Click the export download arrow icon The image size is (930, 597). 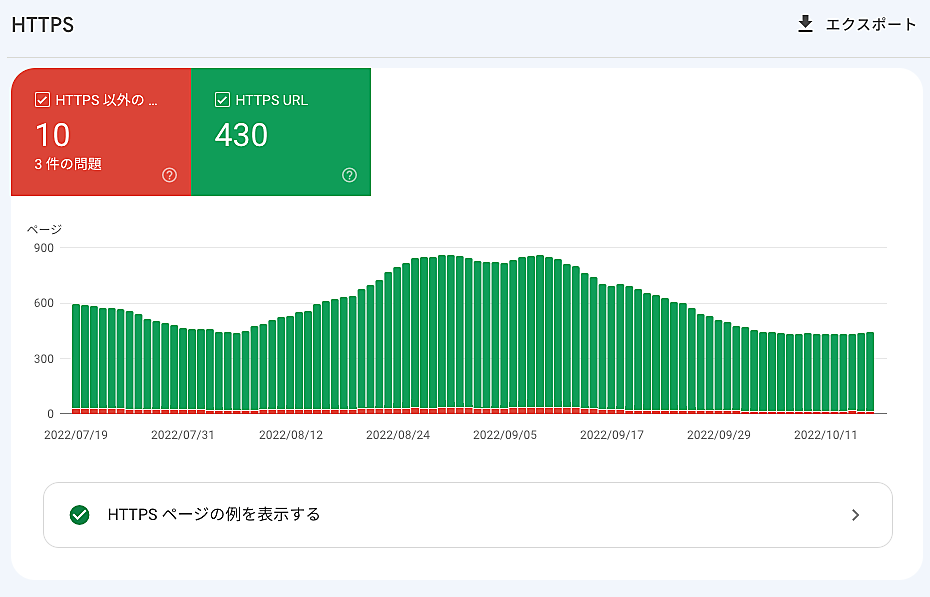[x=806, y=25]
